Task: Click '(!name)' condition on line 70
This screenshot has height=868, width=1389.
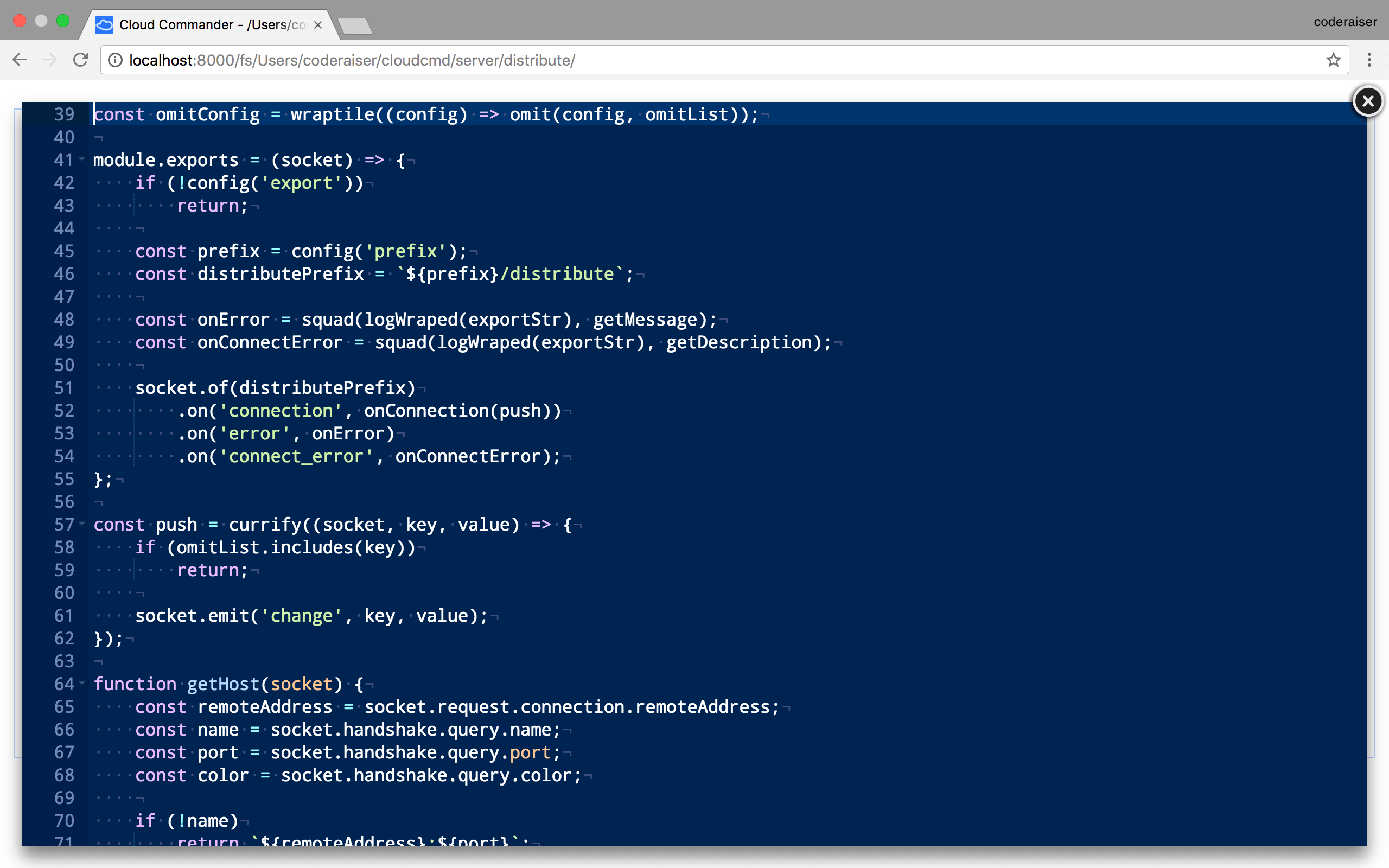Action: coord(202,820)
